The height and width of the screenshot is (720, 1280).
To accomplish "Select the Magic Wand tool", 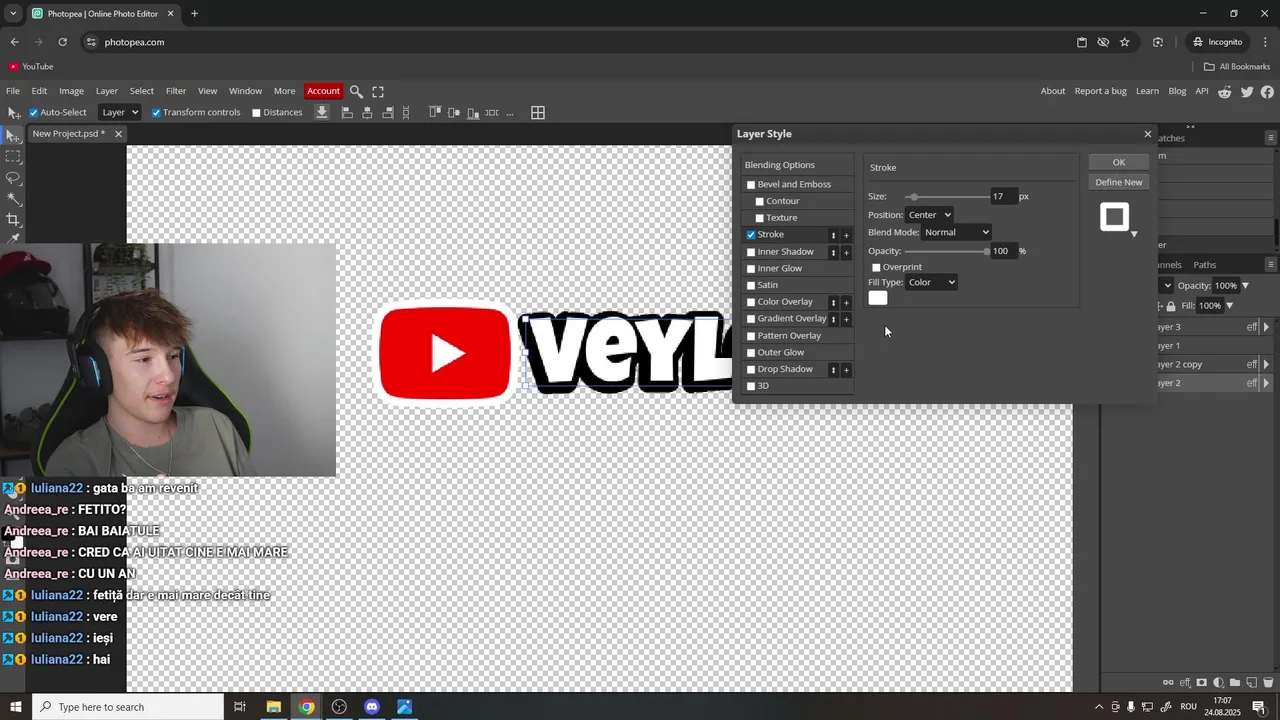I will coord(13,199).
